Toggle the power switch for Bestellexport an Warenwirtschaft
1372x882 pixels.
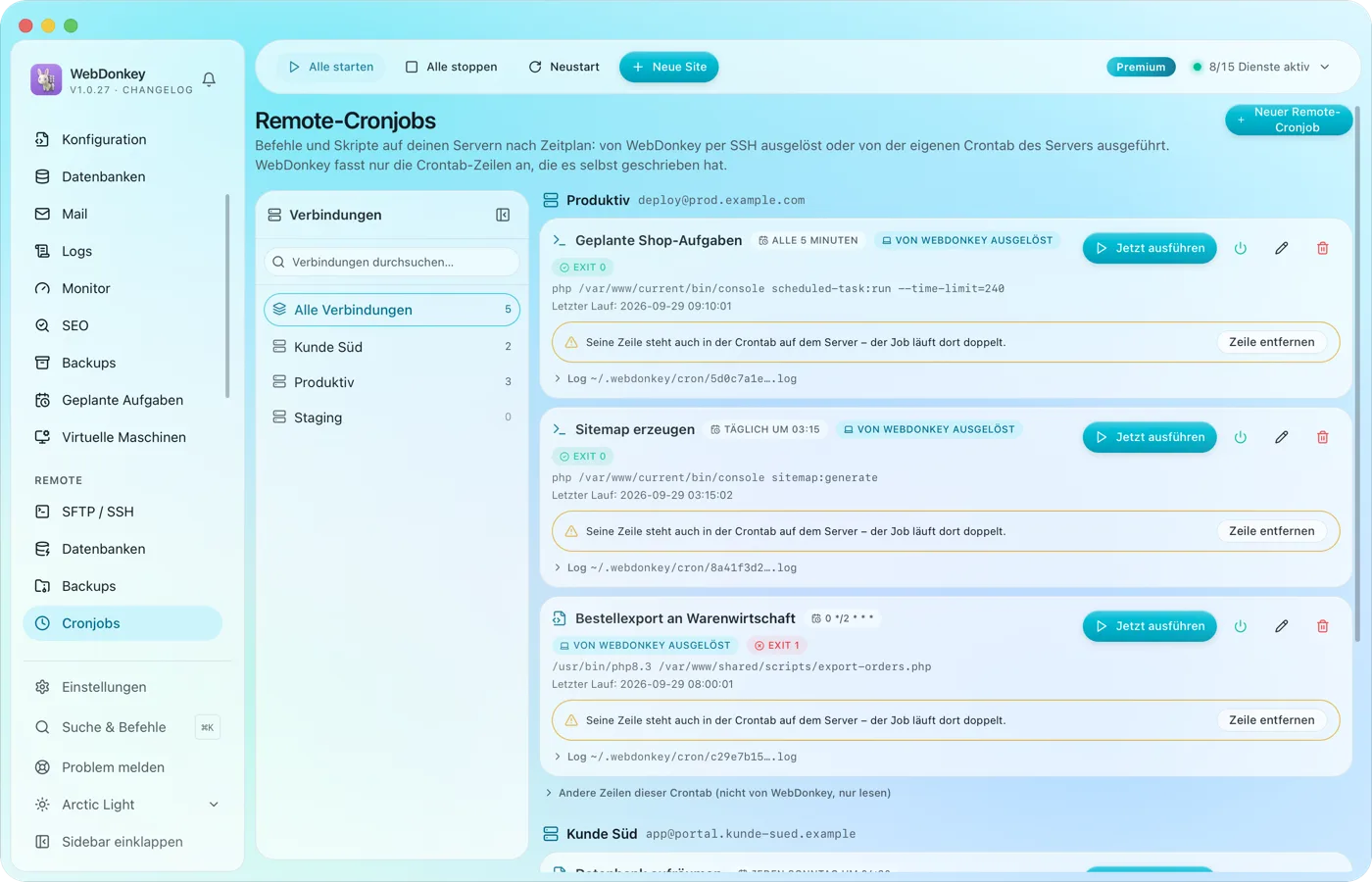[x=1240, y=626]
